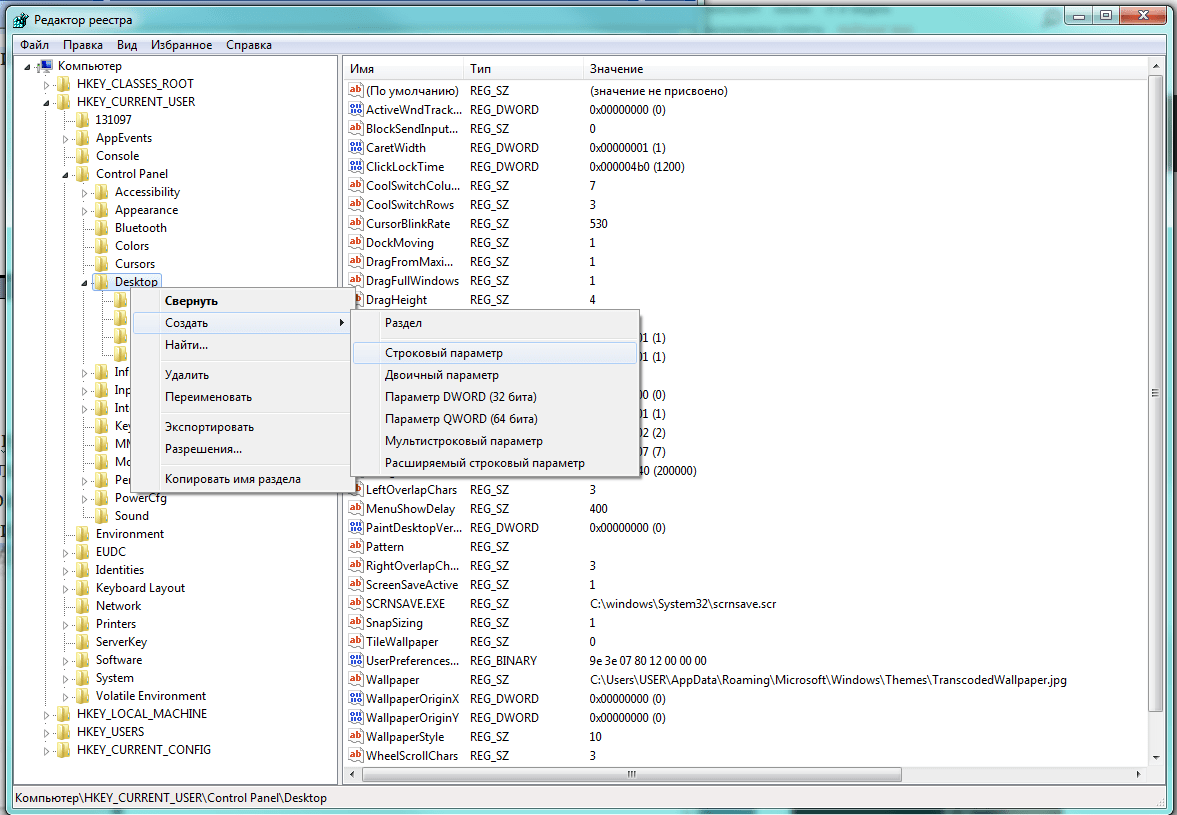Expand the HKEY_USERS tree node
The image size is (1177, 815).
(x=46, y=732)
